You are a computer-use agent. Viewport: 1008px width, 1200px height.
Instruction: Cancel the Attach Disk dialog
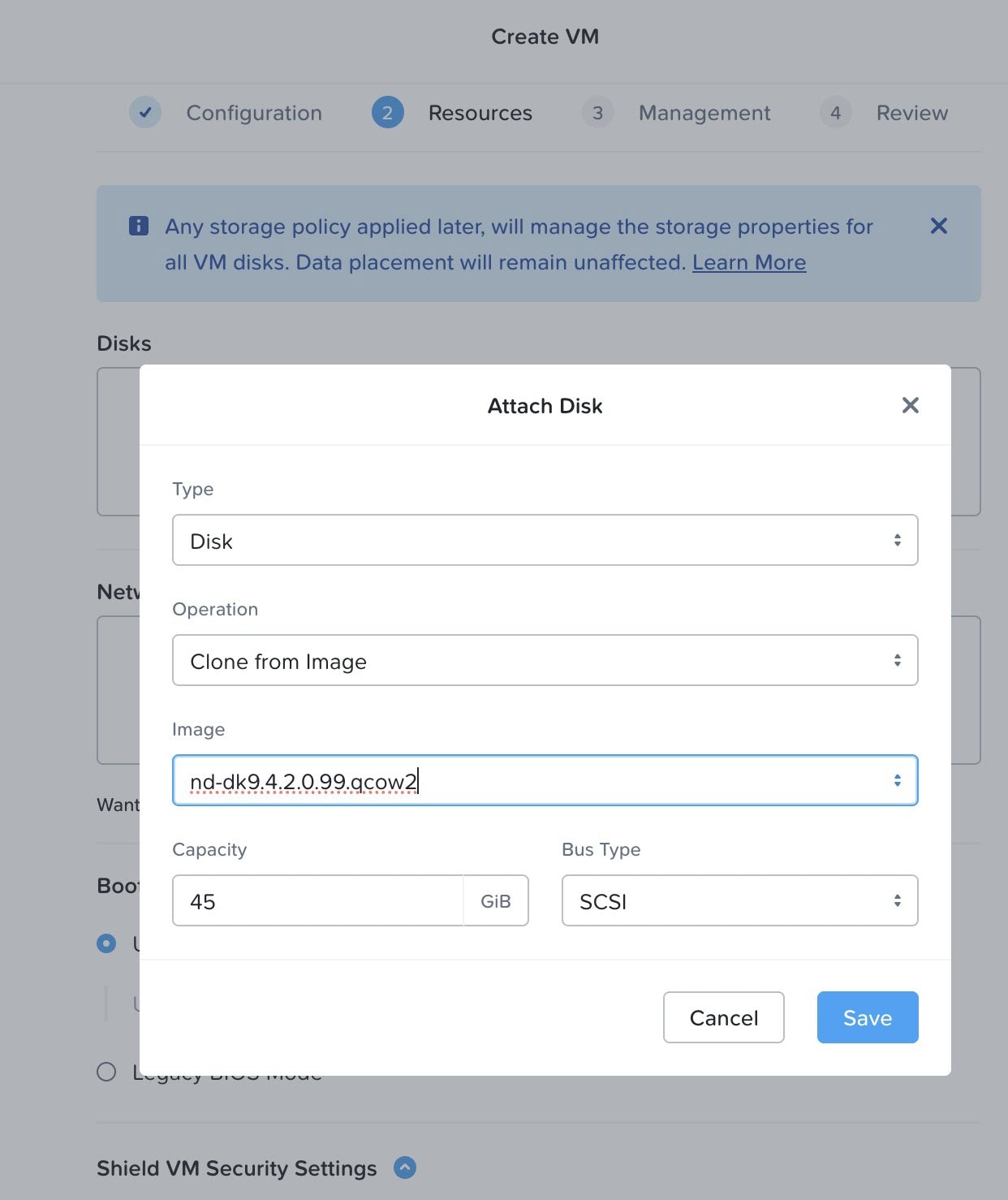coord(723,1017)
